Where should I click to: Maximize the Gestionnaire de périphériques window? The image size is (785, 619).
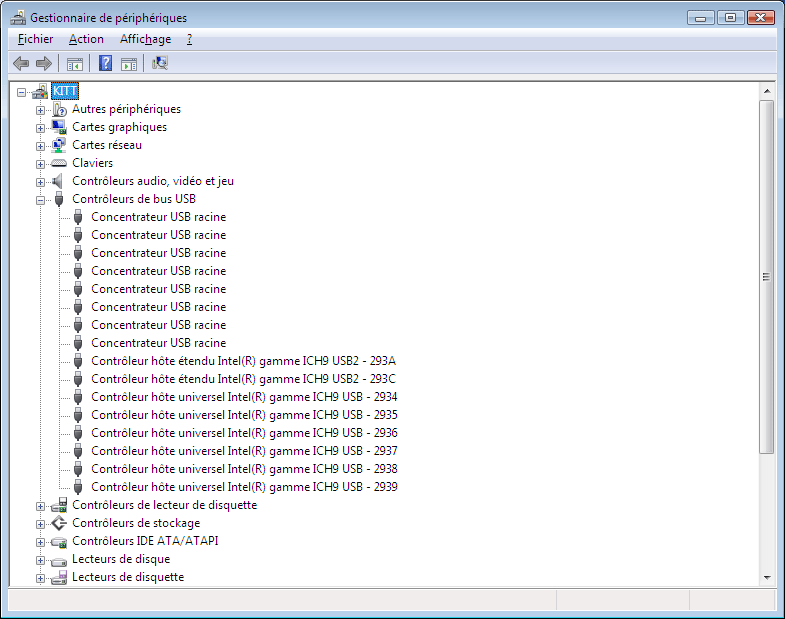[730, 18]
